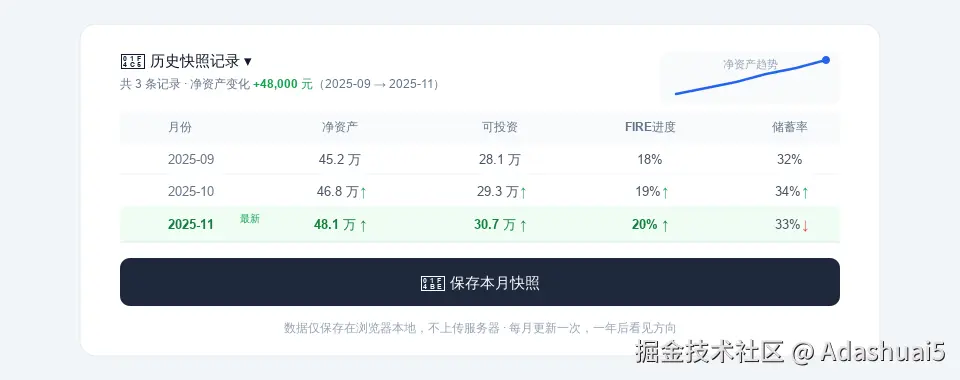Click the 保存本月快照 button
Image resolution: width=960 pixels, height=380 pixels.
point(480,282)
